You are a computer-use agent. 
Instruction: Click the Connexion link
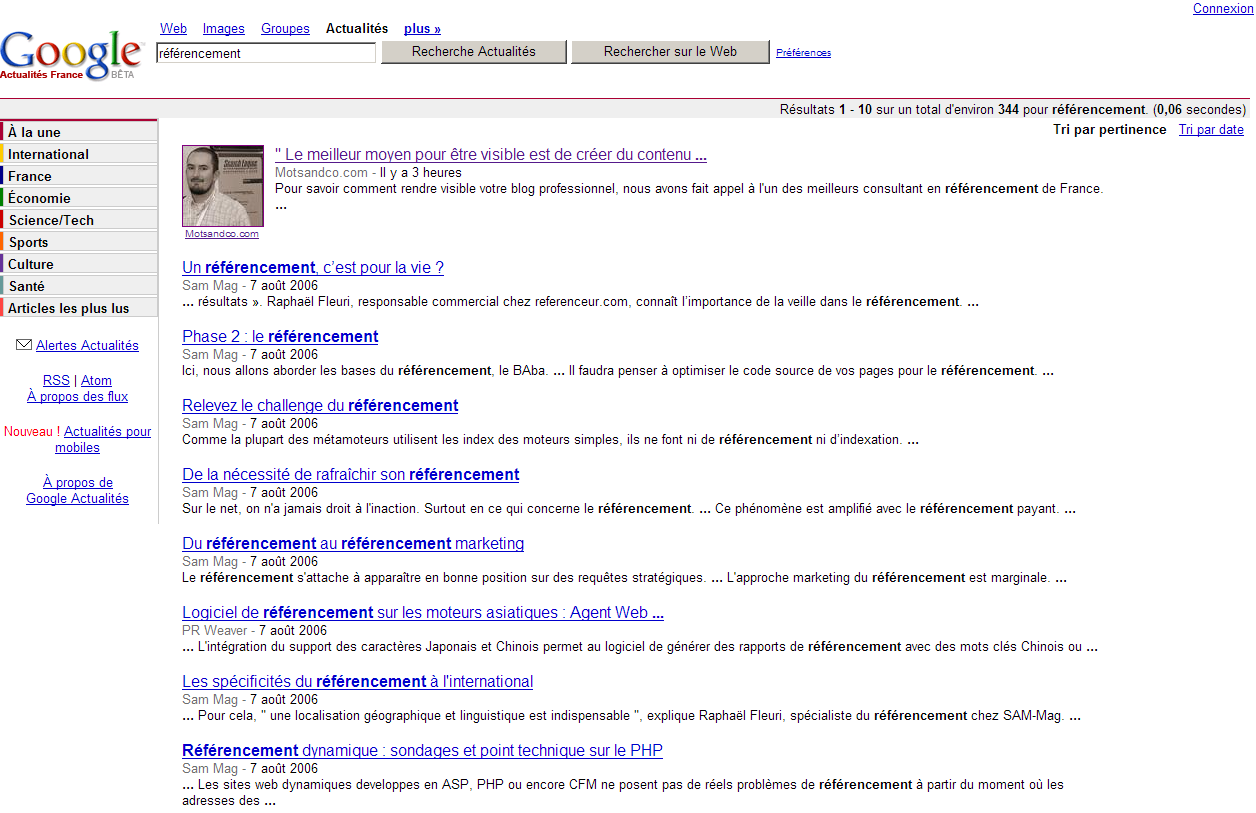tap(1223, 8)
